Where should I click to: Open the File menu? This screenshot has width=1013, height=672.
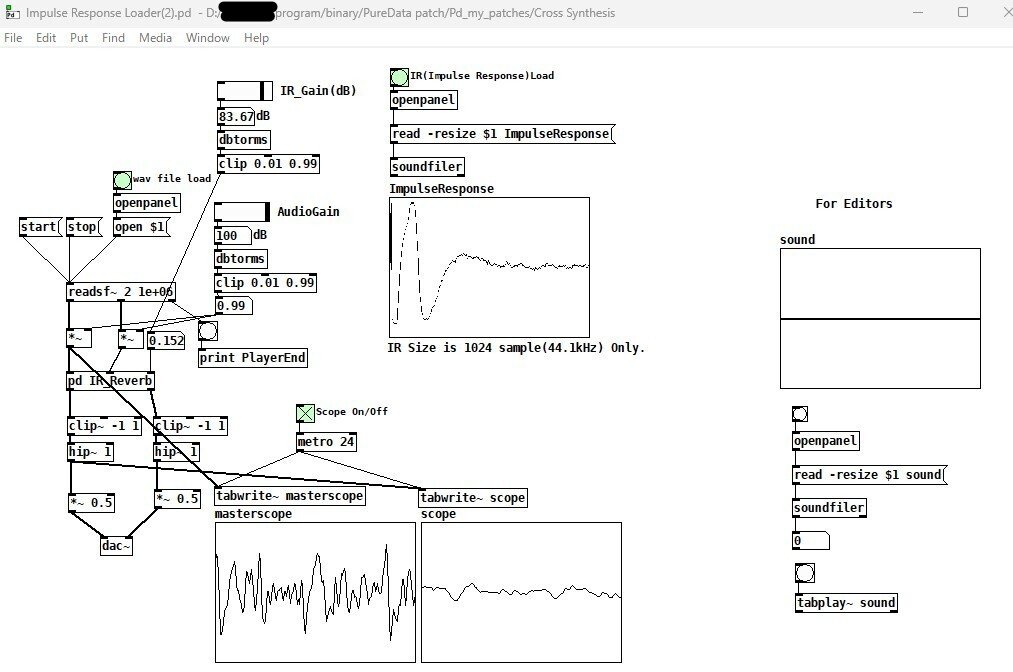pyautogui.click(x=13, y=38)
